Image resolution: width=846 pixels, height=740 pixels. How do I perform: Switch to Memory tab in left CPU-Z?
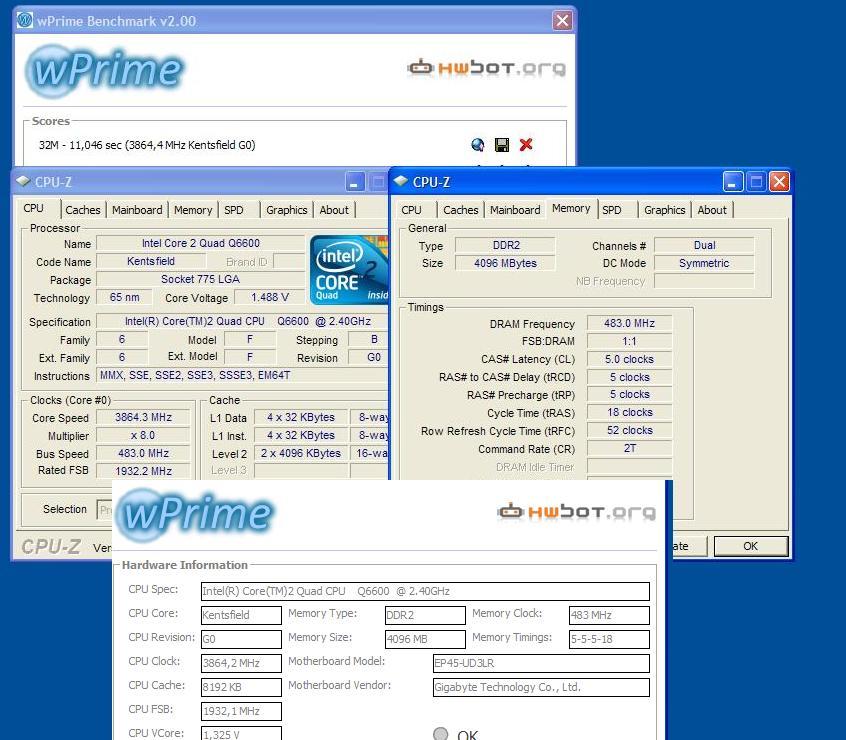(193, 210)
